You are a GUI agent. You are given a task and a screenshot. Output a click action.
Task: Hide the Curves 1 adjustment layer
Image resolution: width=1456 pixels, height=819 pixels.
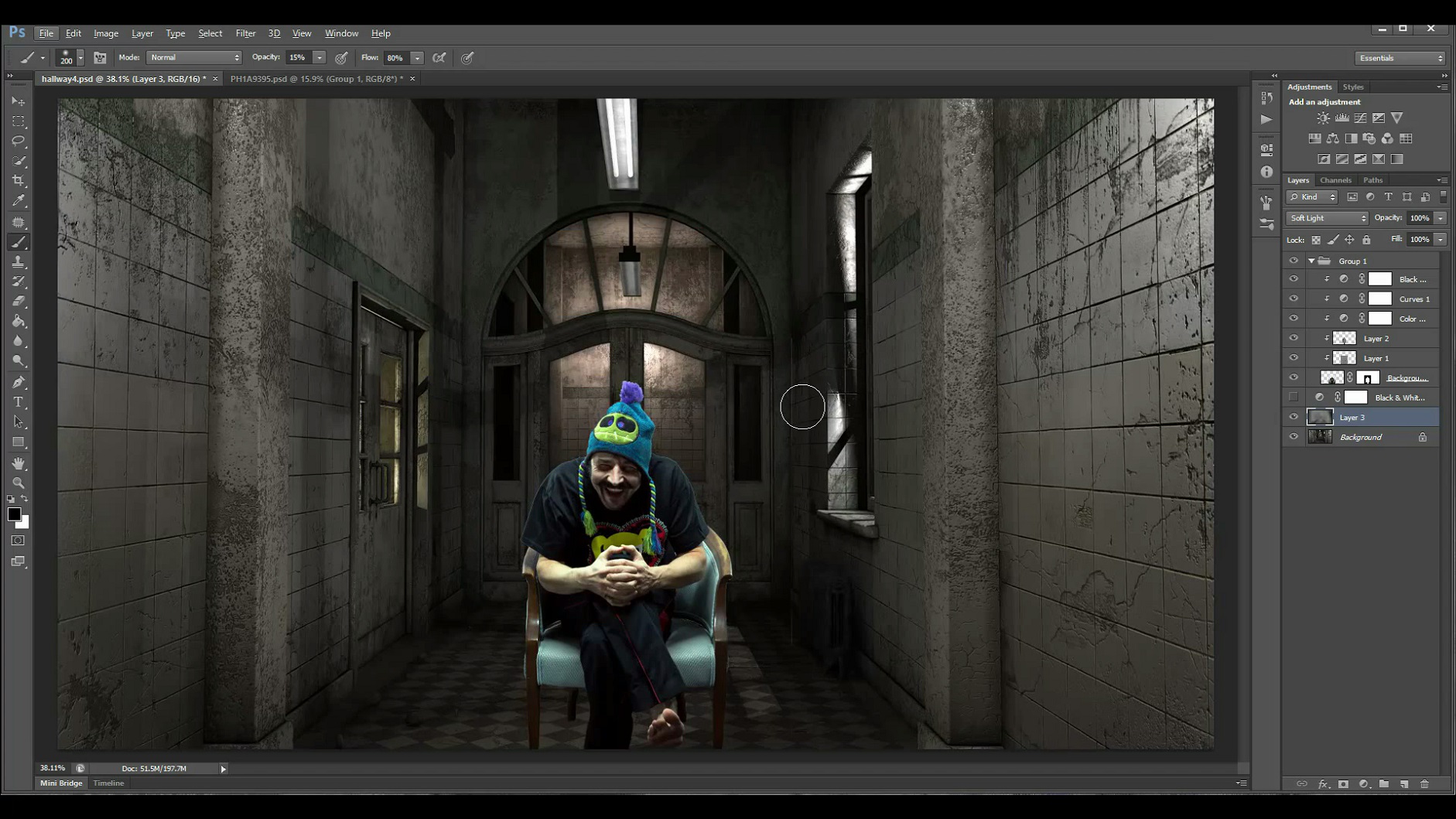pyautogui.click(x=1294, y=299)
